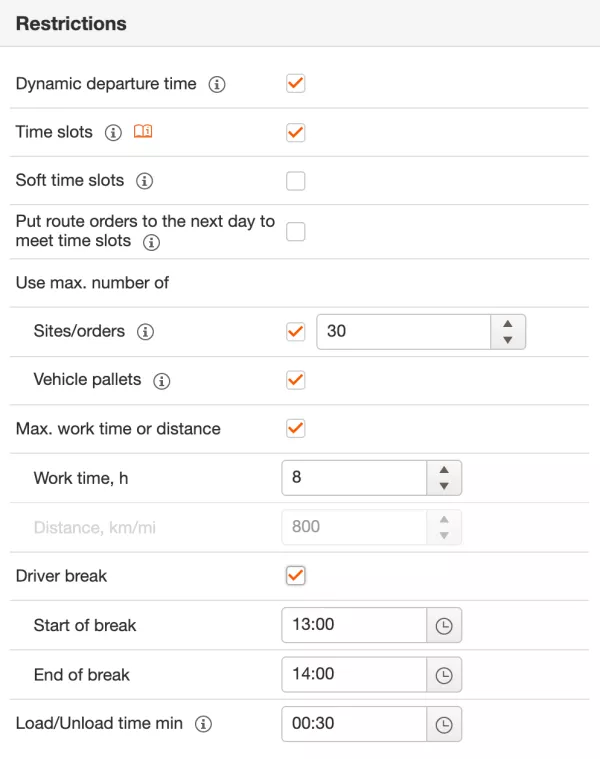Decrease Sites/orders value with down arrow
Viewport: 600px width, 759px height.
point(508,340)
